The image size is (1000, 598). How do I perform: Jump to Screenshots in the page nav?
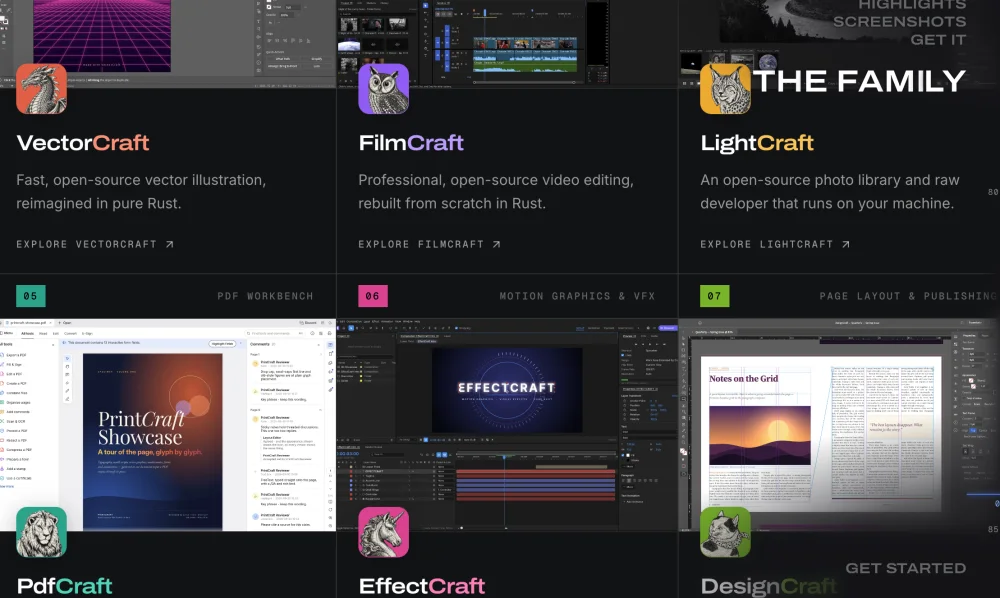(x=899, y=21)
